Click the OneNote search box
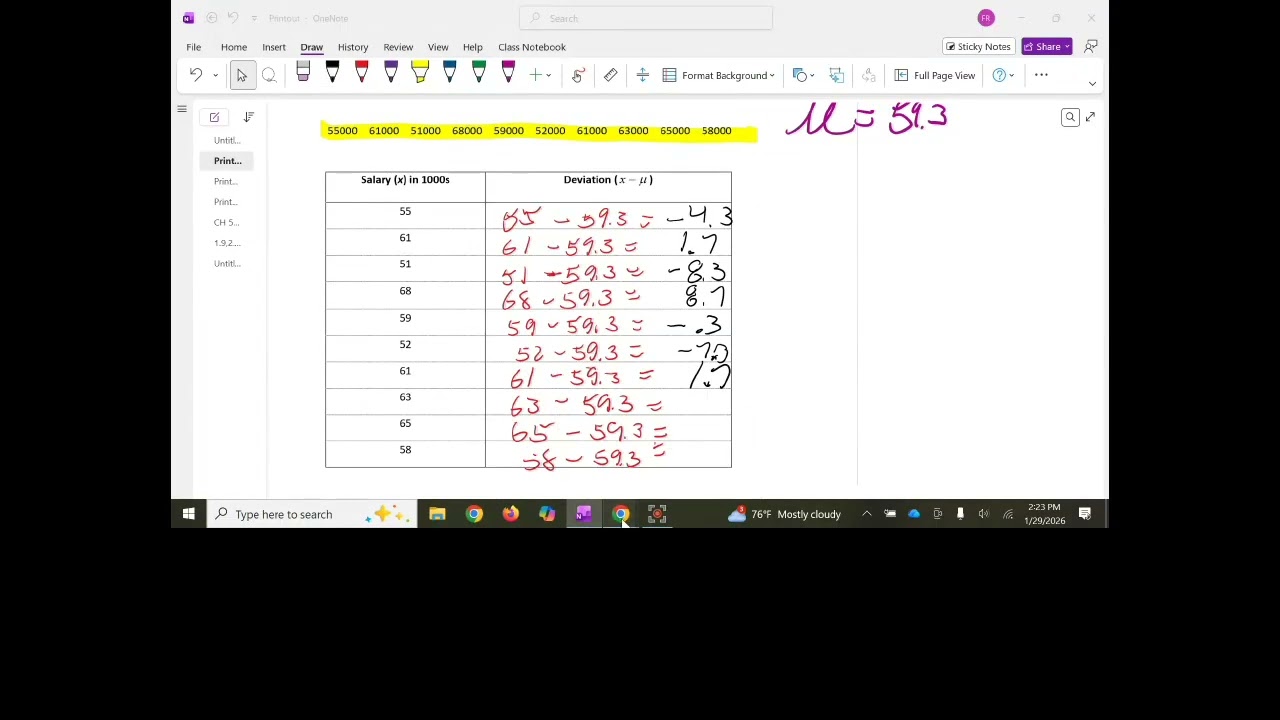 (x=646, y=18)
